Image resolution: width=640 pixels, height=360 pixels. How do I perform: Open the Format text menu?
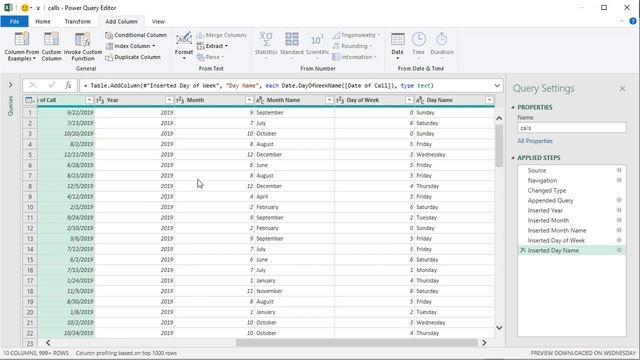pyautogui.click(x=184, y=47)
